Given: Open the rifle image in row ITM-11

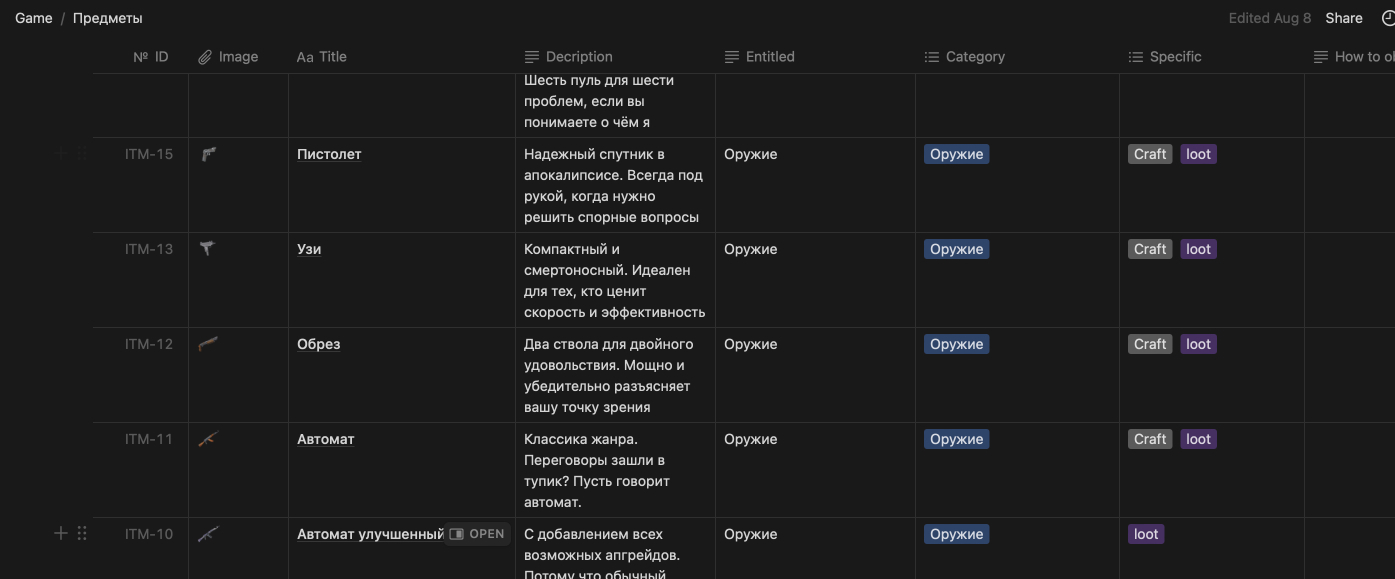Looking at the screenshot, I should point(208,439).
